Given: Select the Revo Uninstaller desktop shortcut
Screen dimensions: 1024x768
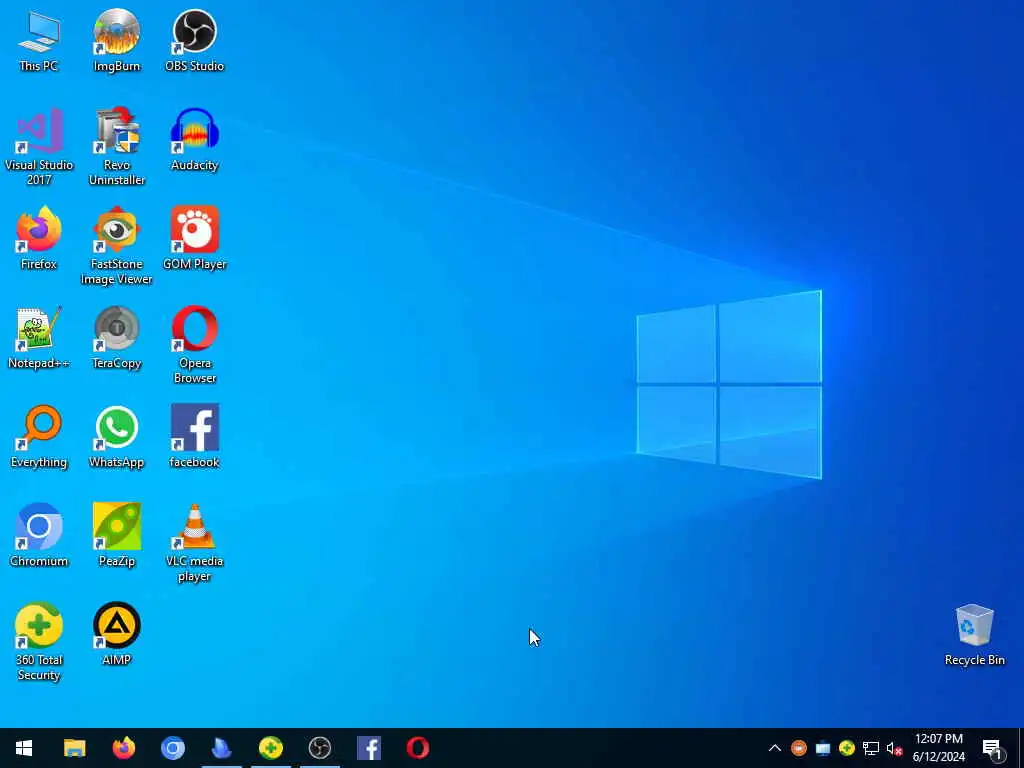Looking at the screenshot, I should 116,147.
